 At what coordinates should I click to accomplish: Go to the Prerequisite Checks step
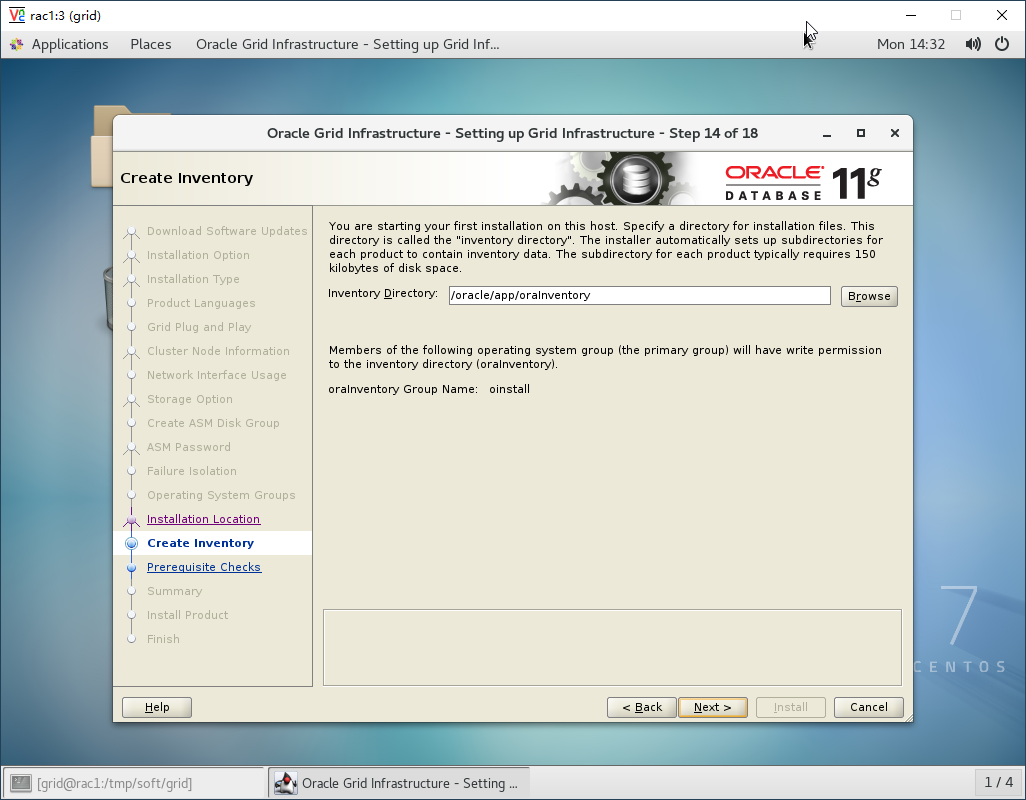pos(203,567)
